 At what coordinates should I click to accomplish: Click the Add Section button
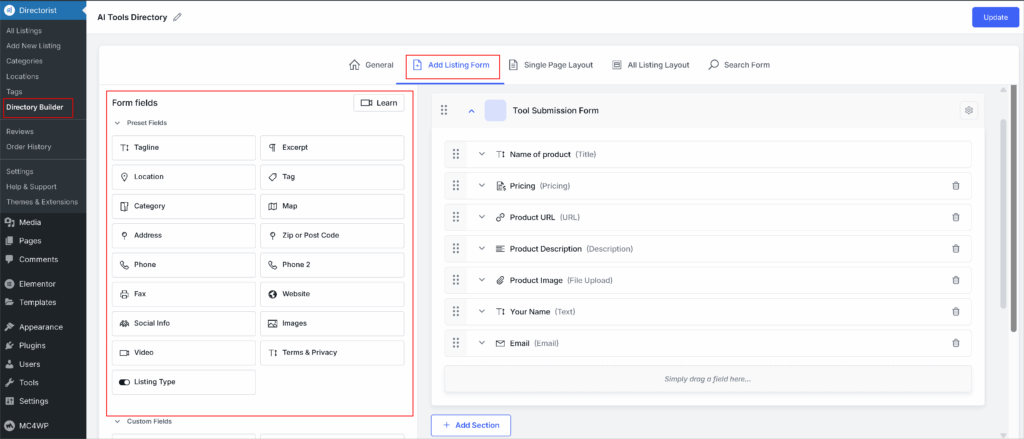point(471,425)
